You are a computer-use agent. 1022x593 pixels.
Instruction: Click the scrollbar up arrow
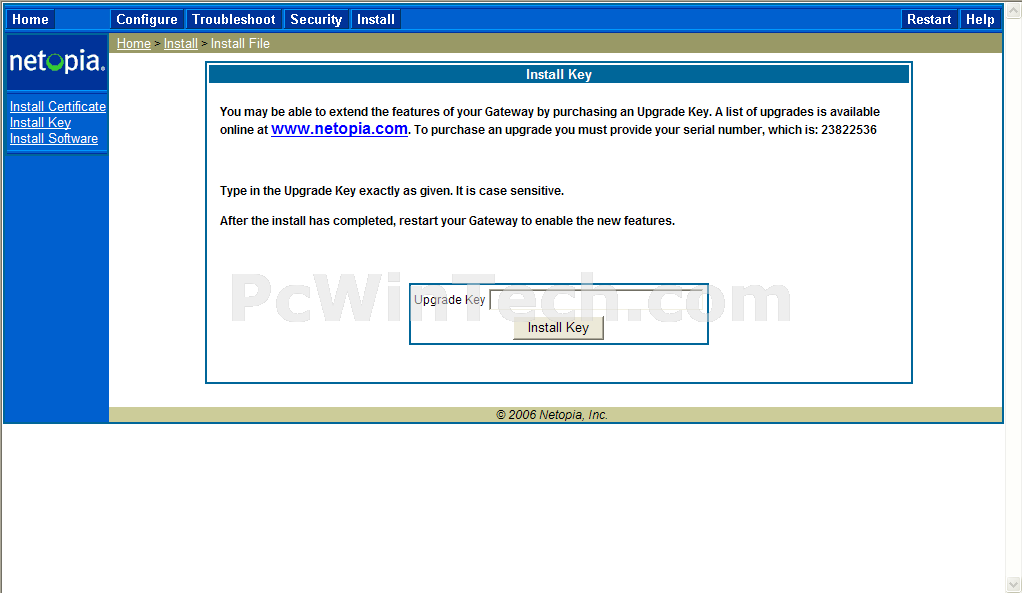coord(1014,10)
